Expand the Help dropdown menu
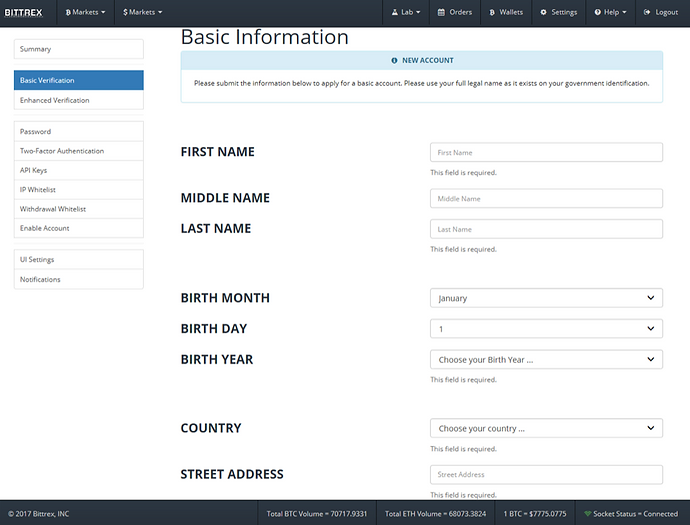The width and height of the screenshot is (690, 525). point(610,12)
